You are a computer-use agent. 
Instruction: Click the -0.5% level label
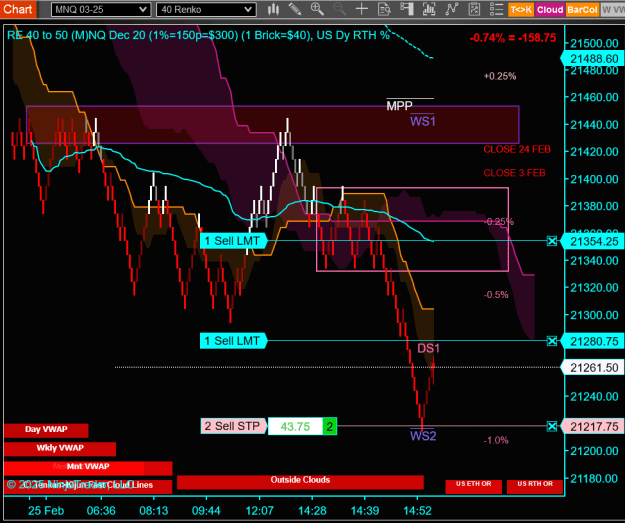496,295
